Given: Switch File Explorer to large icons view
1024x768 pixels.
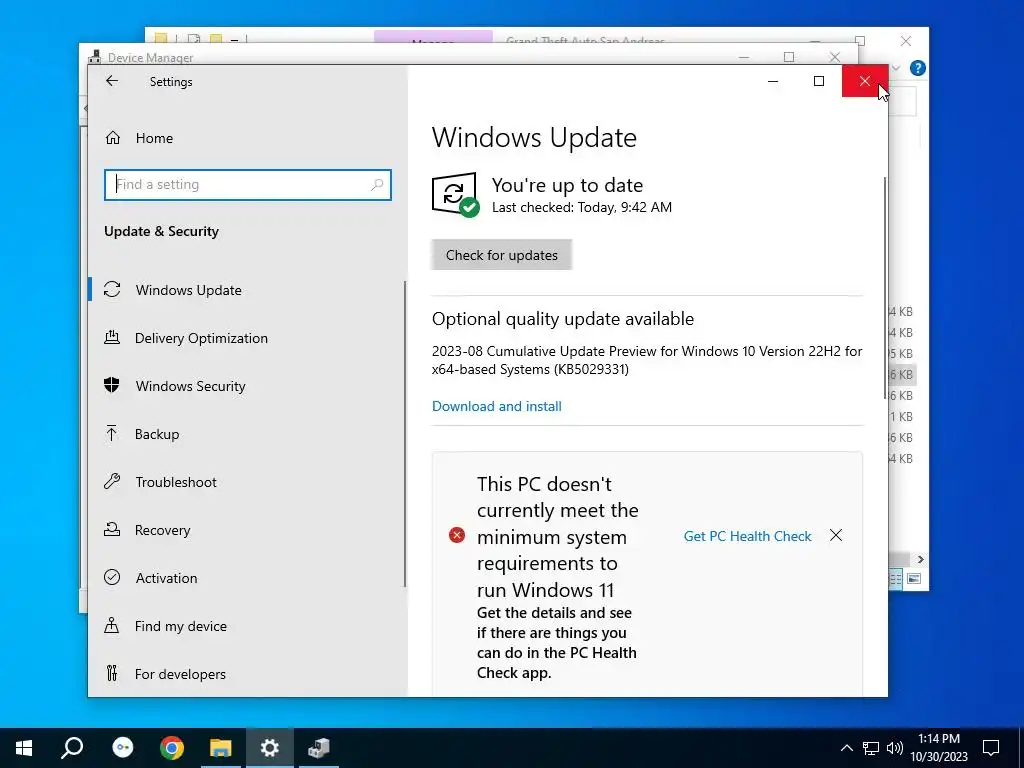Looking at the screenshot, I should coord(914,579).
